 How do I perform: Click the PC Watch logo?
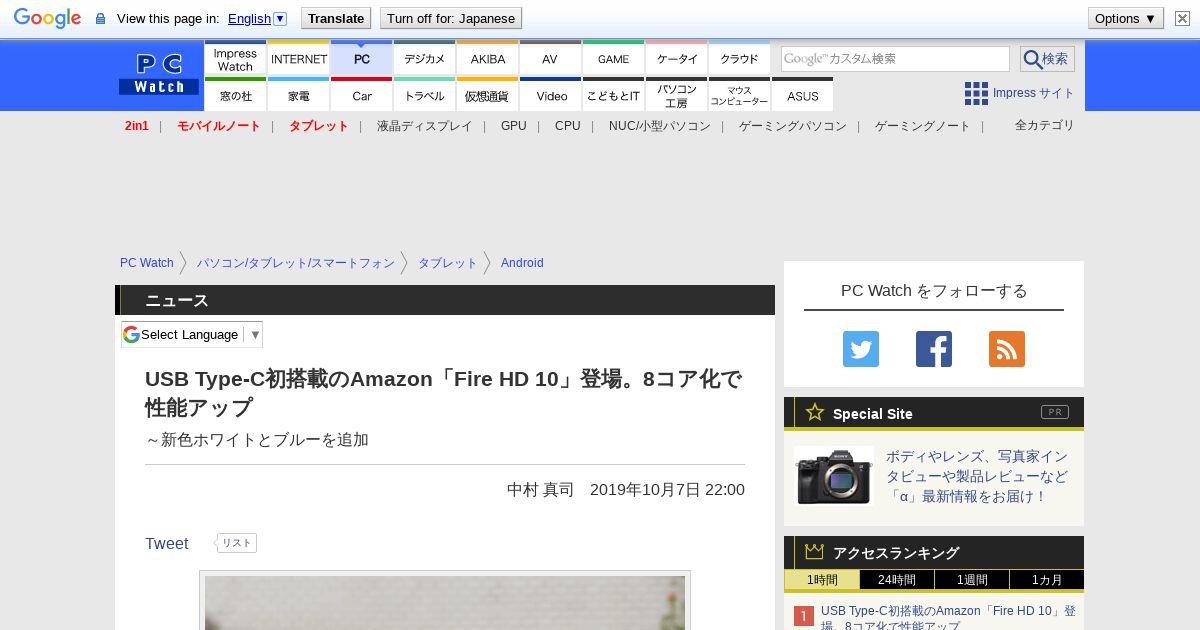(x=159, y=75)
